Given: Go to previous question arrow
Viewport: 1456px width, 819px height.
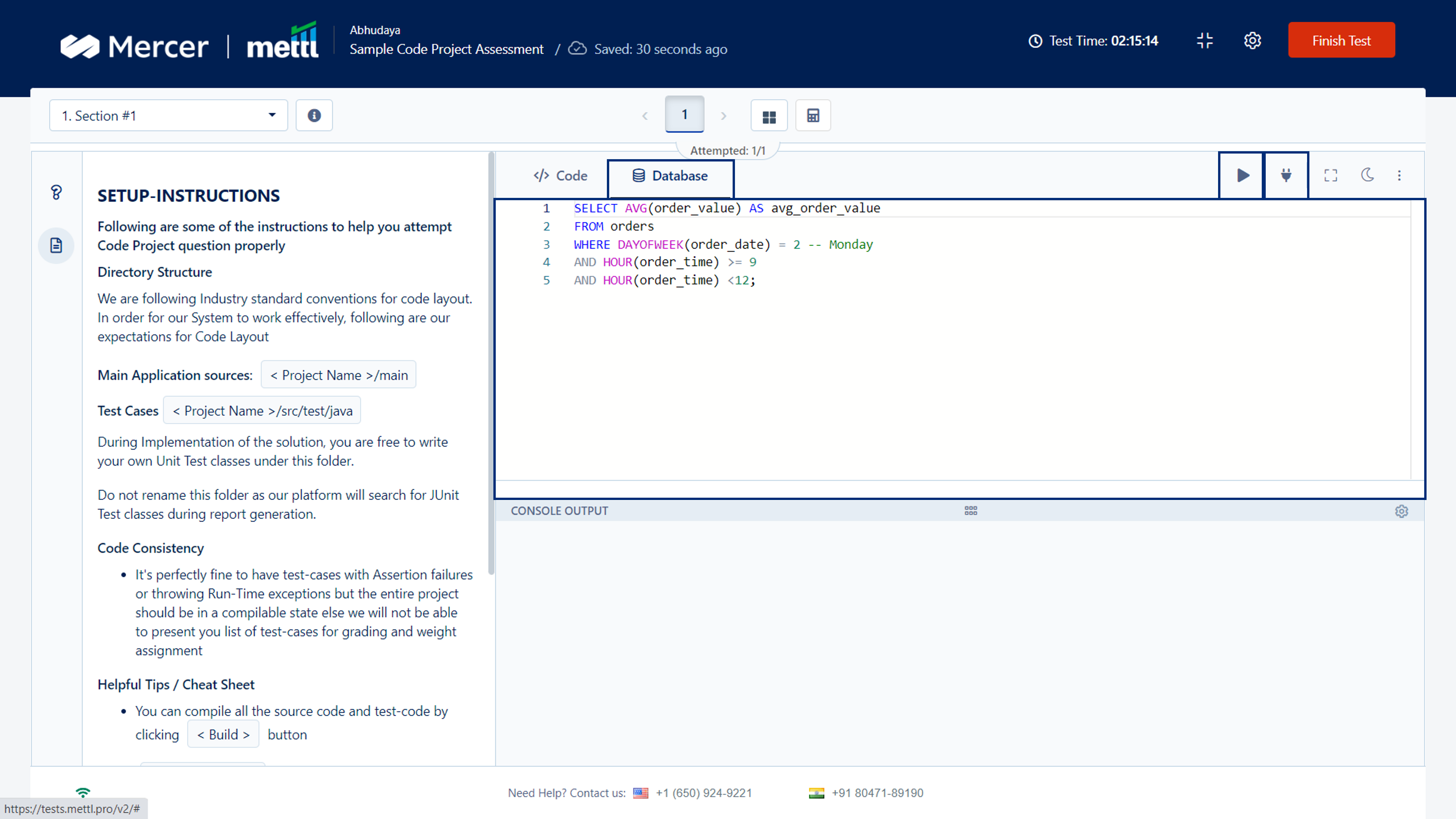Looking at the screenshot, I should pos(644,116).
